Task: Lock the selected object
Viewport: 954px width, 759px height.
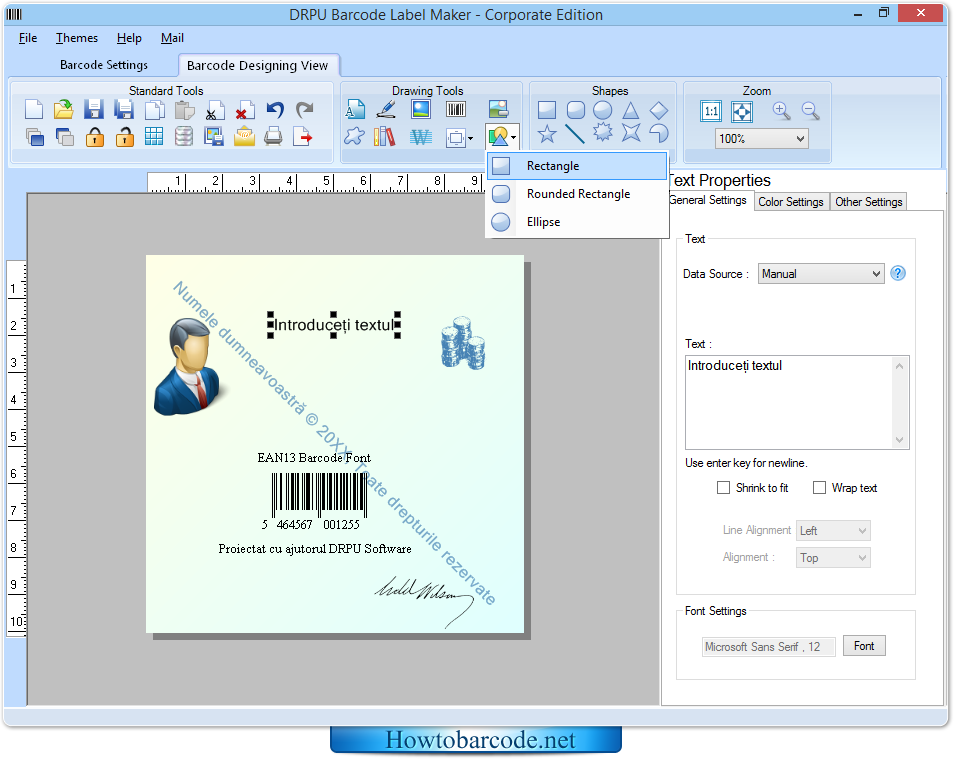Action: click(x=94, y=137)
